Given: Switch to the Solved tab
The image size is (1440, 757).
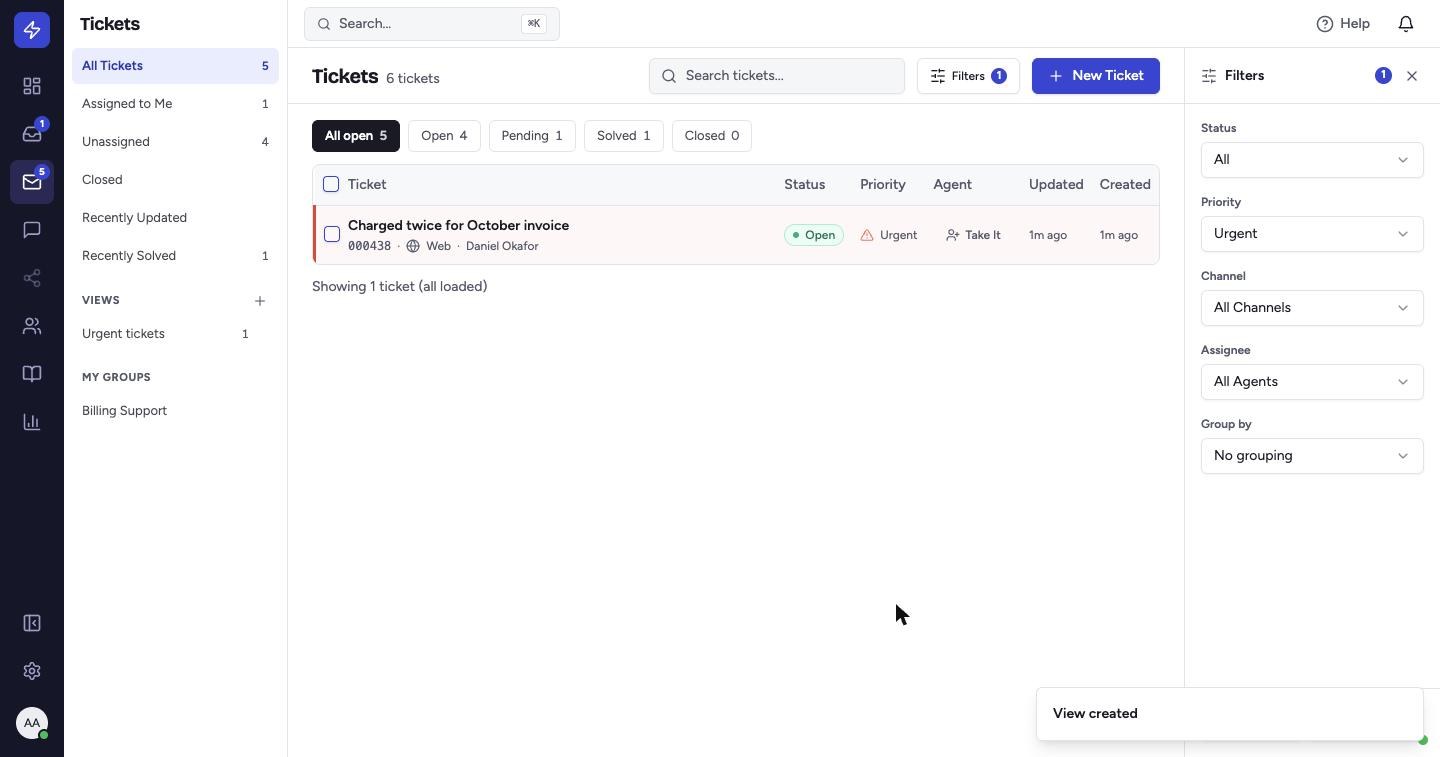Looking at the screenshot, I should (x=623, y=136).
